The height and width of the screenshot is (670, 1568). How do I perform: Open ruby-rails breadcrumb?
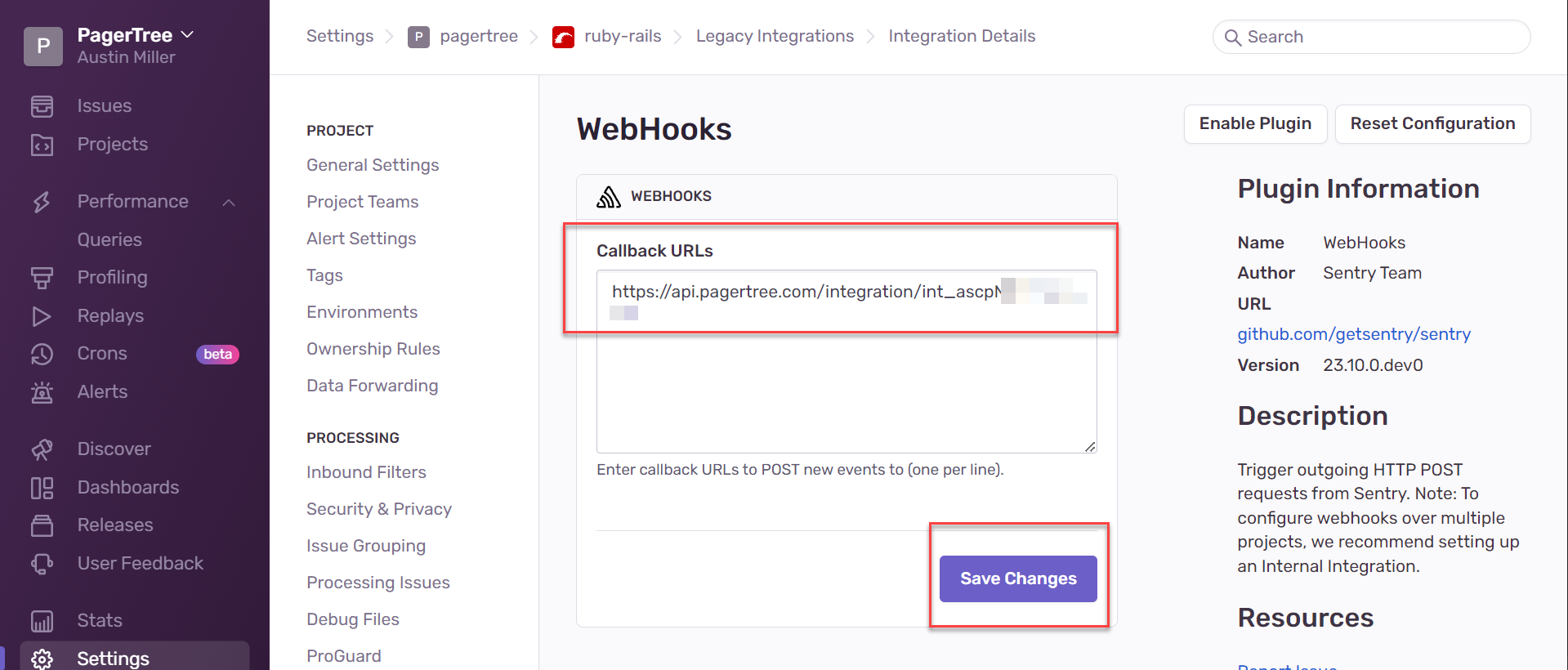point(623,36)
